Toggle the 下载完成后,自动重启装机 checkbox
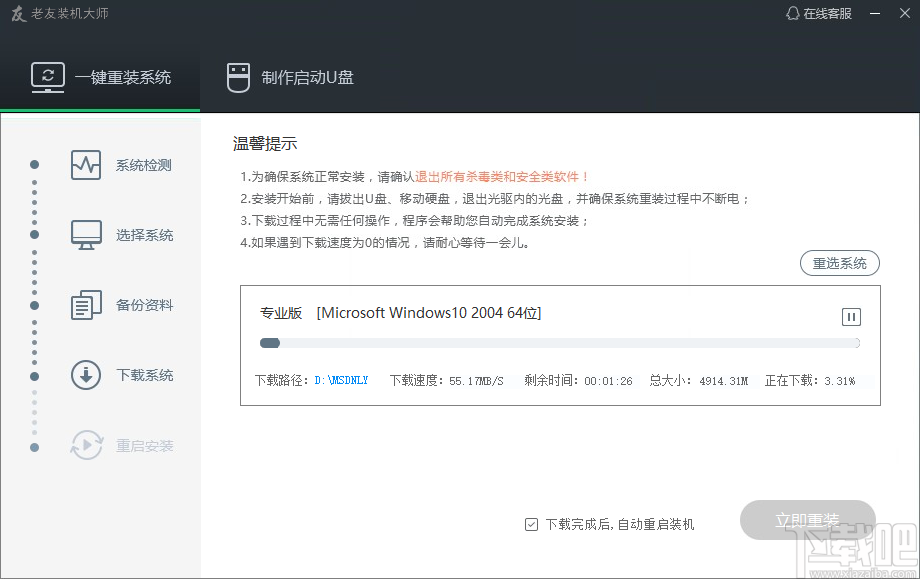920x579 pixels. click(531, 524)
